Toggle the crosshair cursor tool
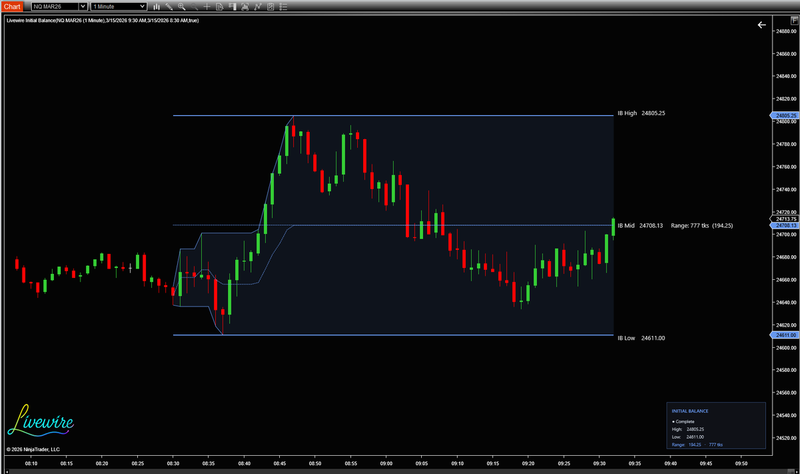 click(x=207, y=7)
